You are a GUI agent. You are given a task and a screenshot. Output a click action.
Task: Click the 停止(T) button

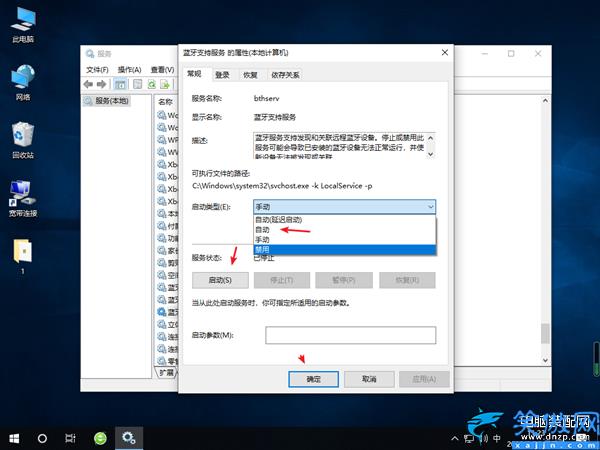[x=282, y=280]
